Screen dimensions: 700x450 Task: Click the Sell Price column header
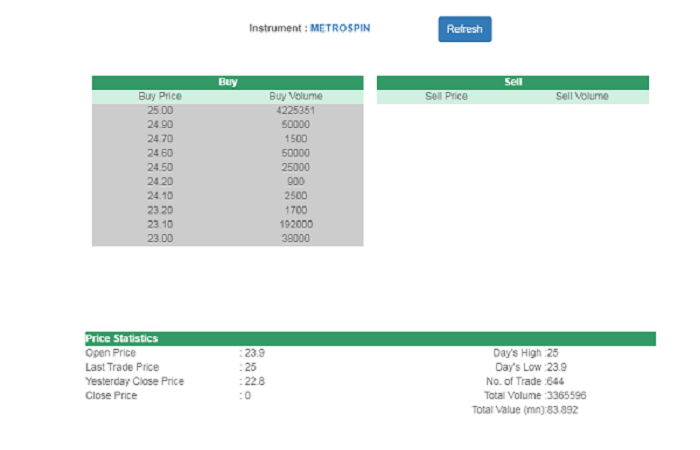[446, 97]
